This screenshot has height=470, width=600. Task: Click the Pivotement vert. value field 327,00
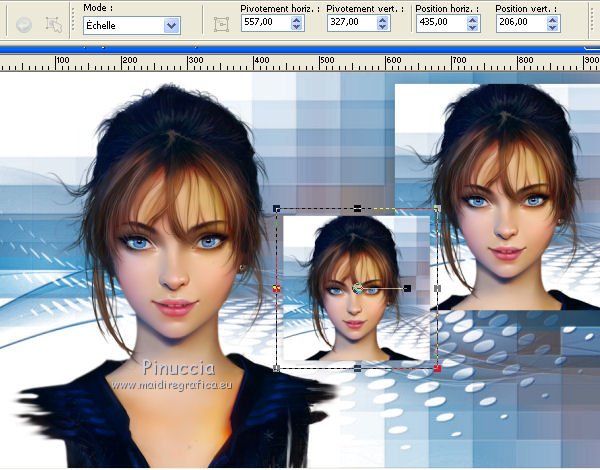(352, 23)
